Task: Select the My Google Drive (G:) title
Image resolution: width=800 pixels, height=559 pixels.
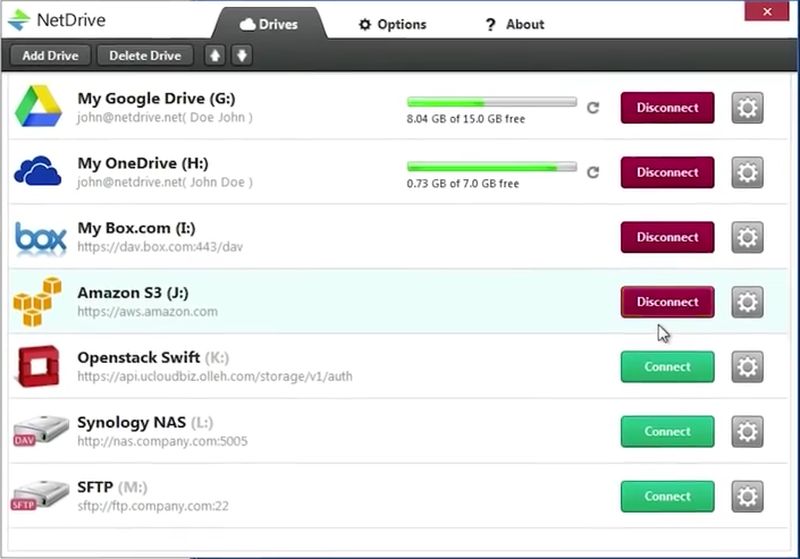Action: 156,98
